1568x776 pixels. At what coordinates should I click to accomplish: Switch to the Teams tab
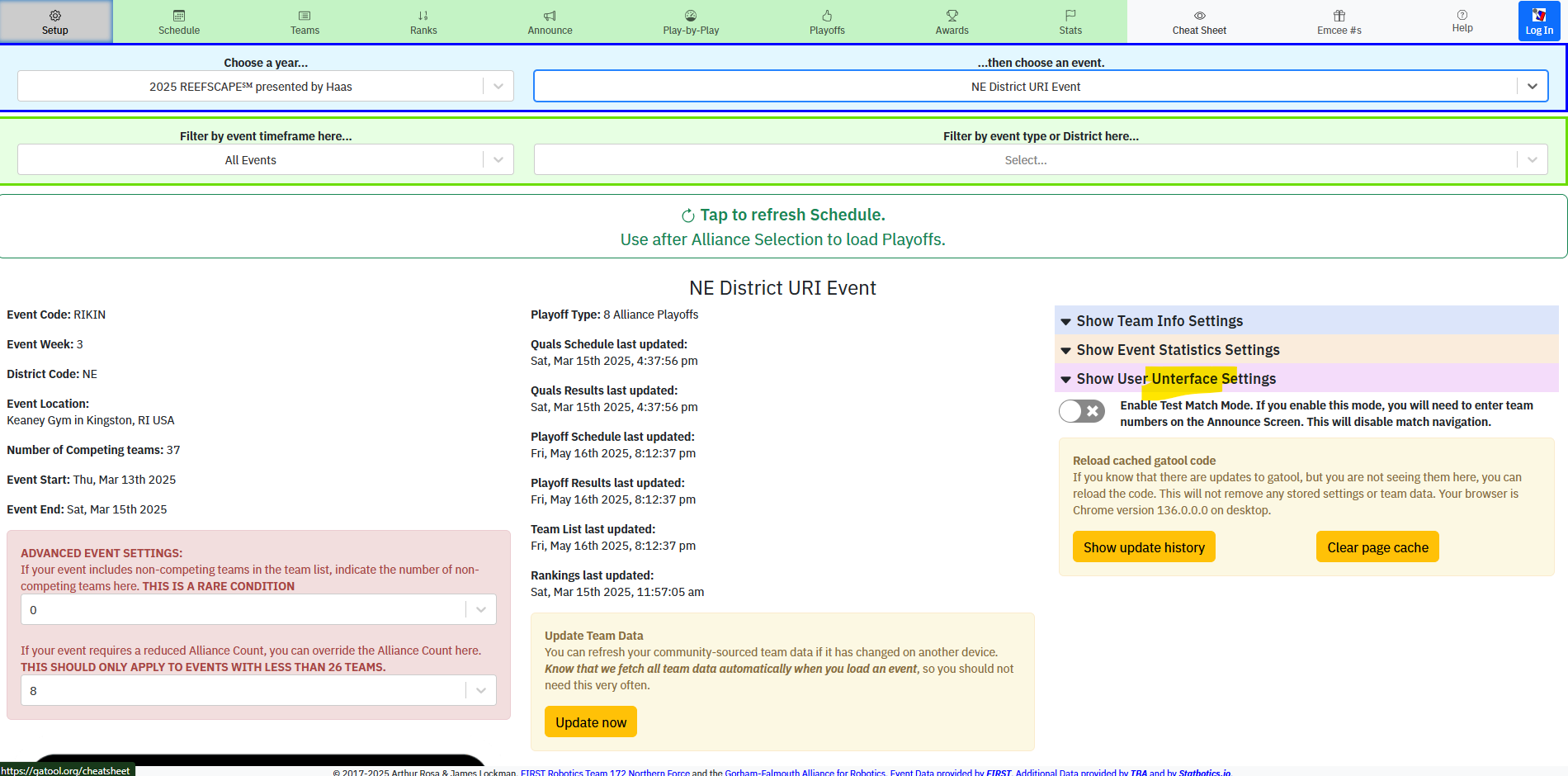[x=305, y=21]
